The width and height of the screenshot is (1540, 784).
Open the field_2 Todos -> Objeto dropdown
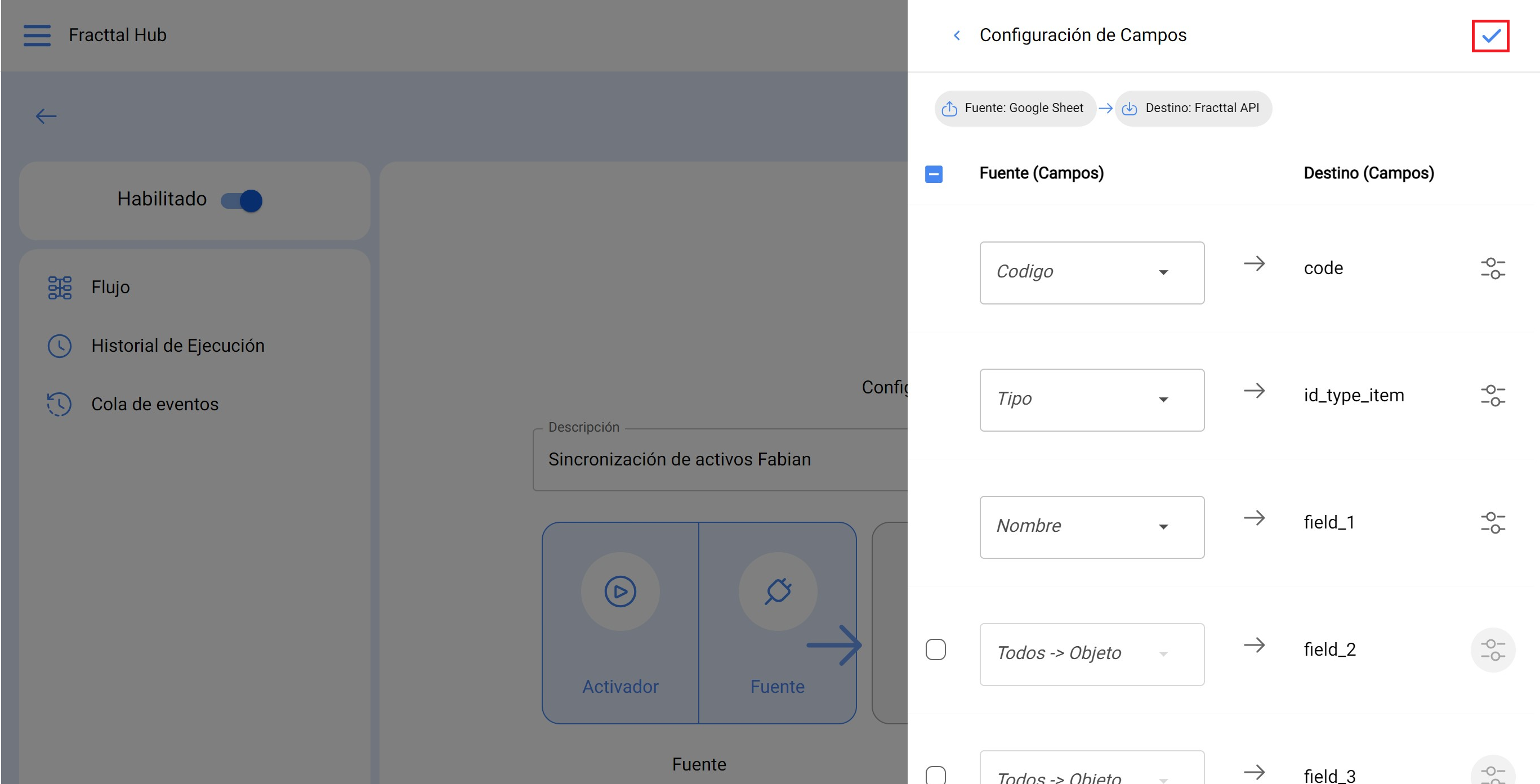1092,655
